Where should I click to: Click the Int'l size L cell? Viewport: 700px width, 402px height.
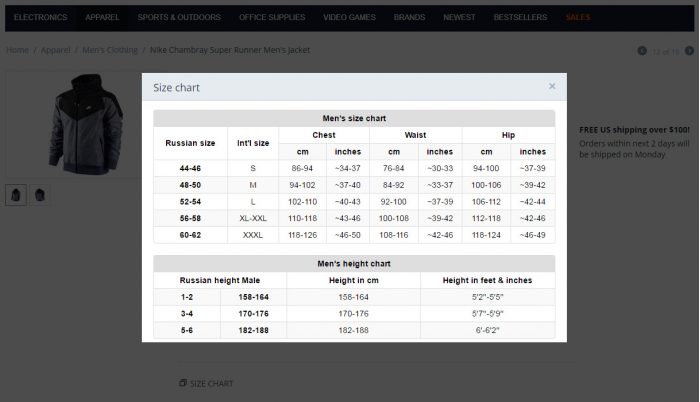tap(253, 201)
